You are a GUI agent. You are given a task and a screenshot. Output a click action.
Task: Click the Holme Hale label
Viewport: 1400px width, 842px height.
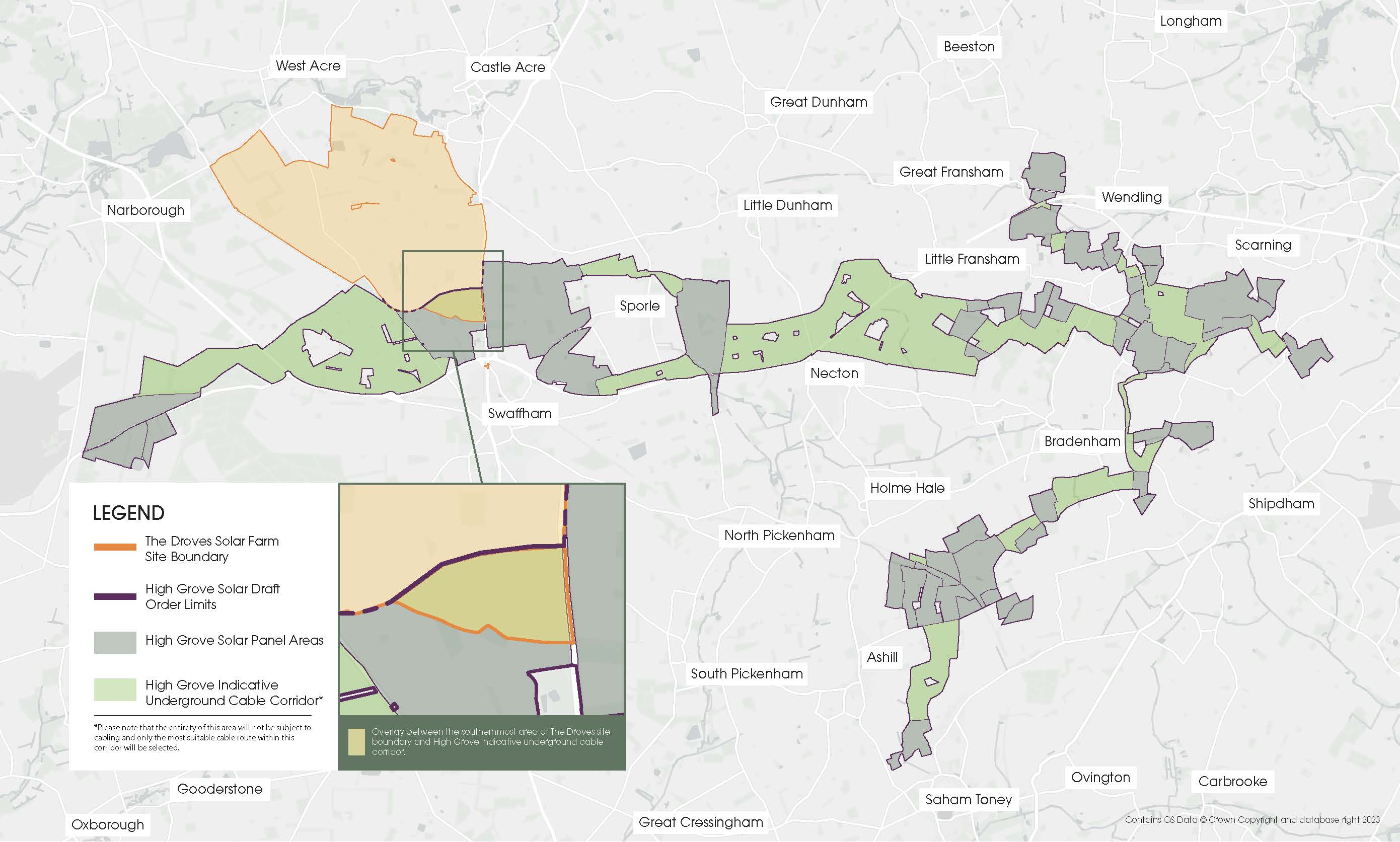[x=907, y=488]
